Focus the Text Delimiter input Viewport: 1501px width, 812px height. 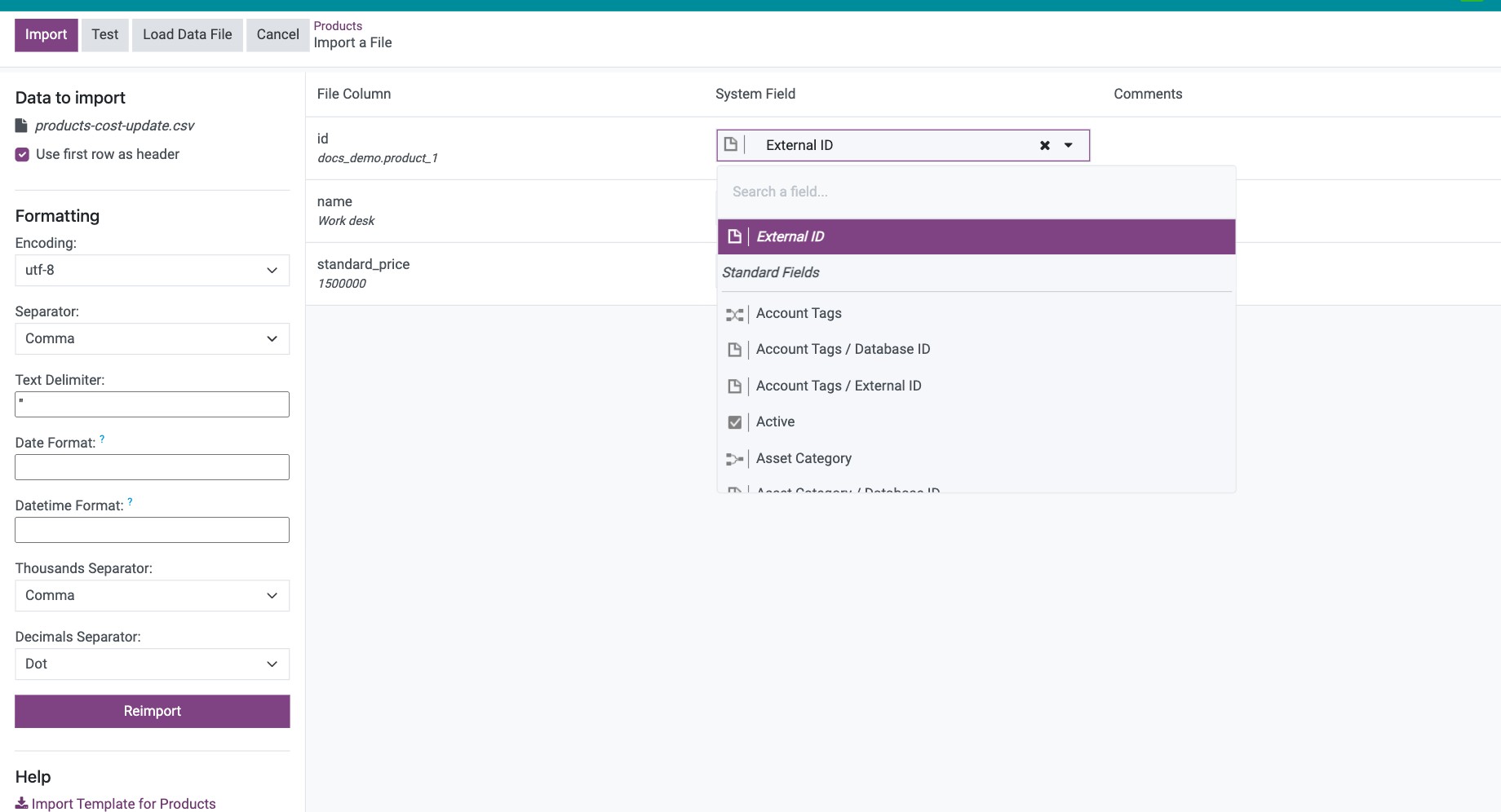pos(153,404)
